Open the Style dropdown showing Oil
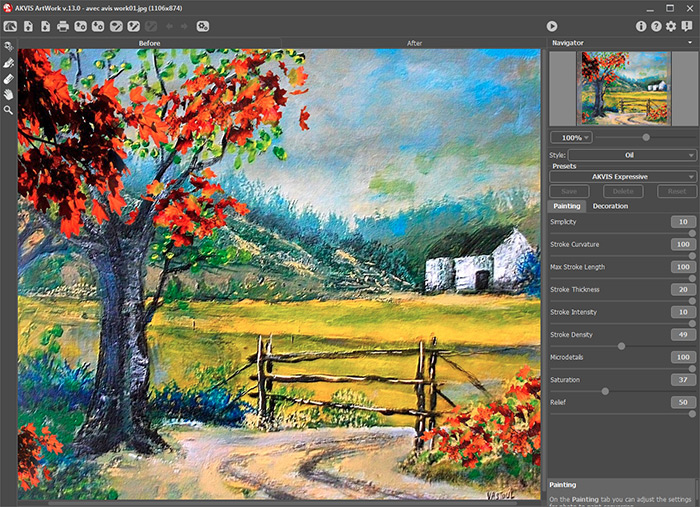Viewport: 700px width, 507px height. pos(632,155)
